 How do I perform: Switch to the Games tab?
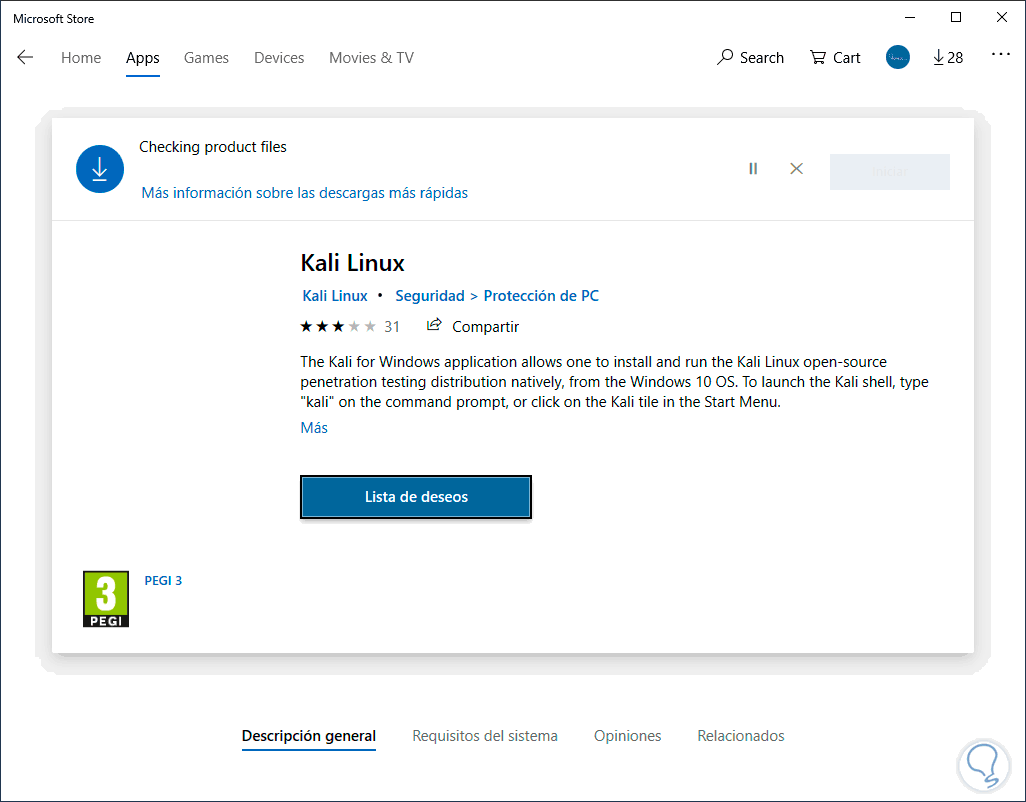206,58
